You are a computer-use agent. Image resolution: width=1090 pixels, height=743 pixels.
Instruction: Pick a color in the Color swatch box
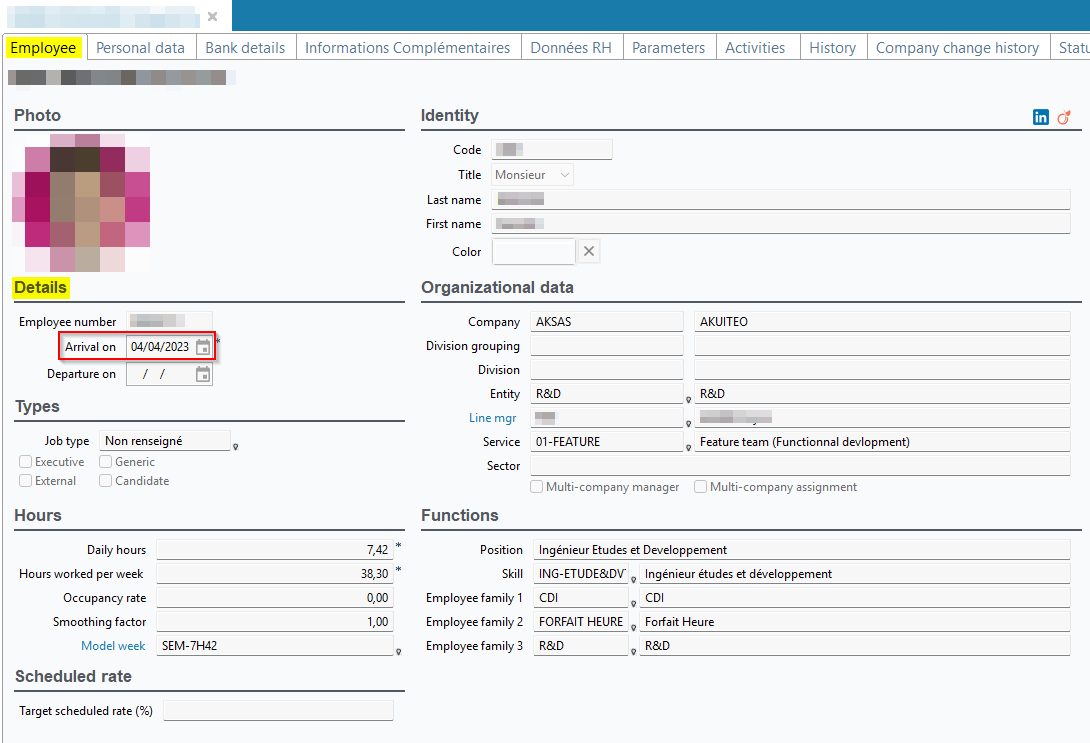(533, 252)
